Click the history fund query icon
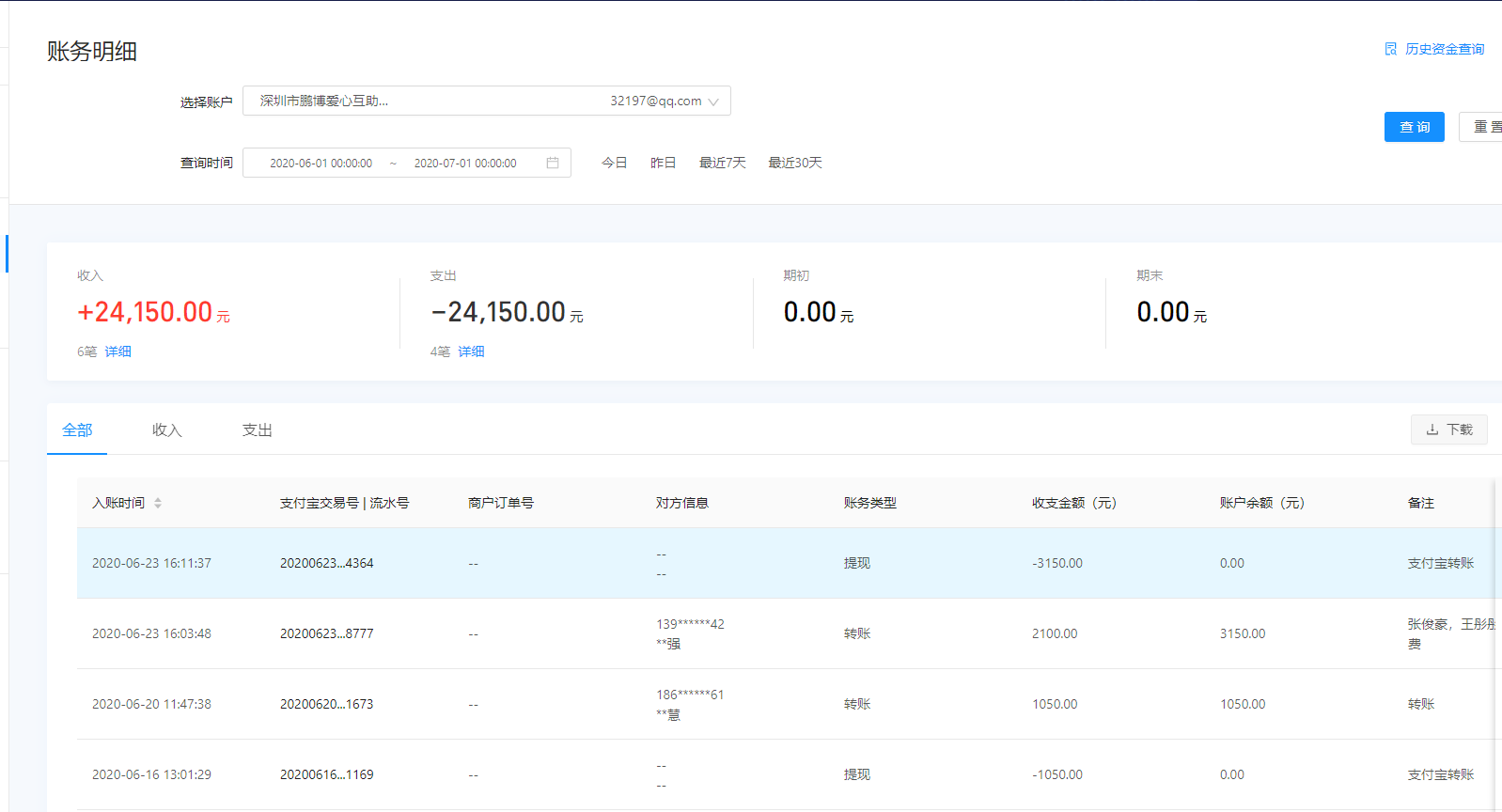 coord(1390,49)
